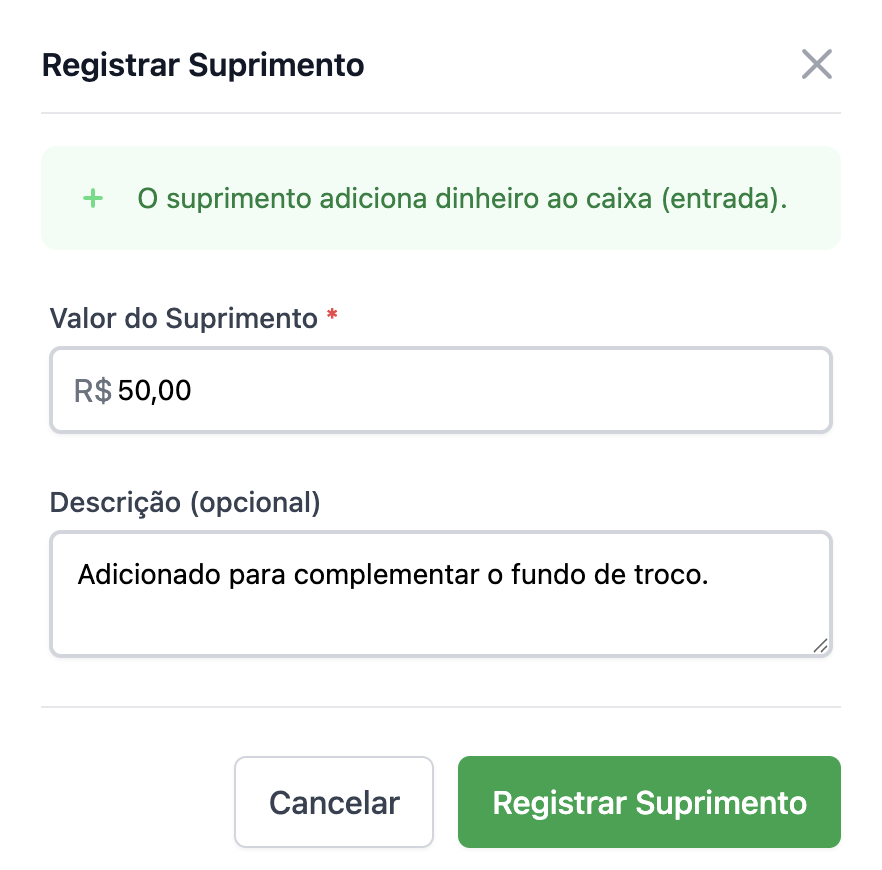Click the red required asterisk
This screenshot has width=882, height=870.
coord(332,318)
